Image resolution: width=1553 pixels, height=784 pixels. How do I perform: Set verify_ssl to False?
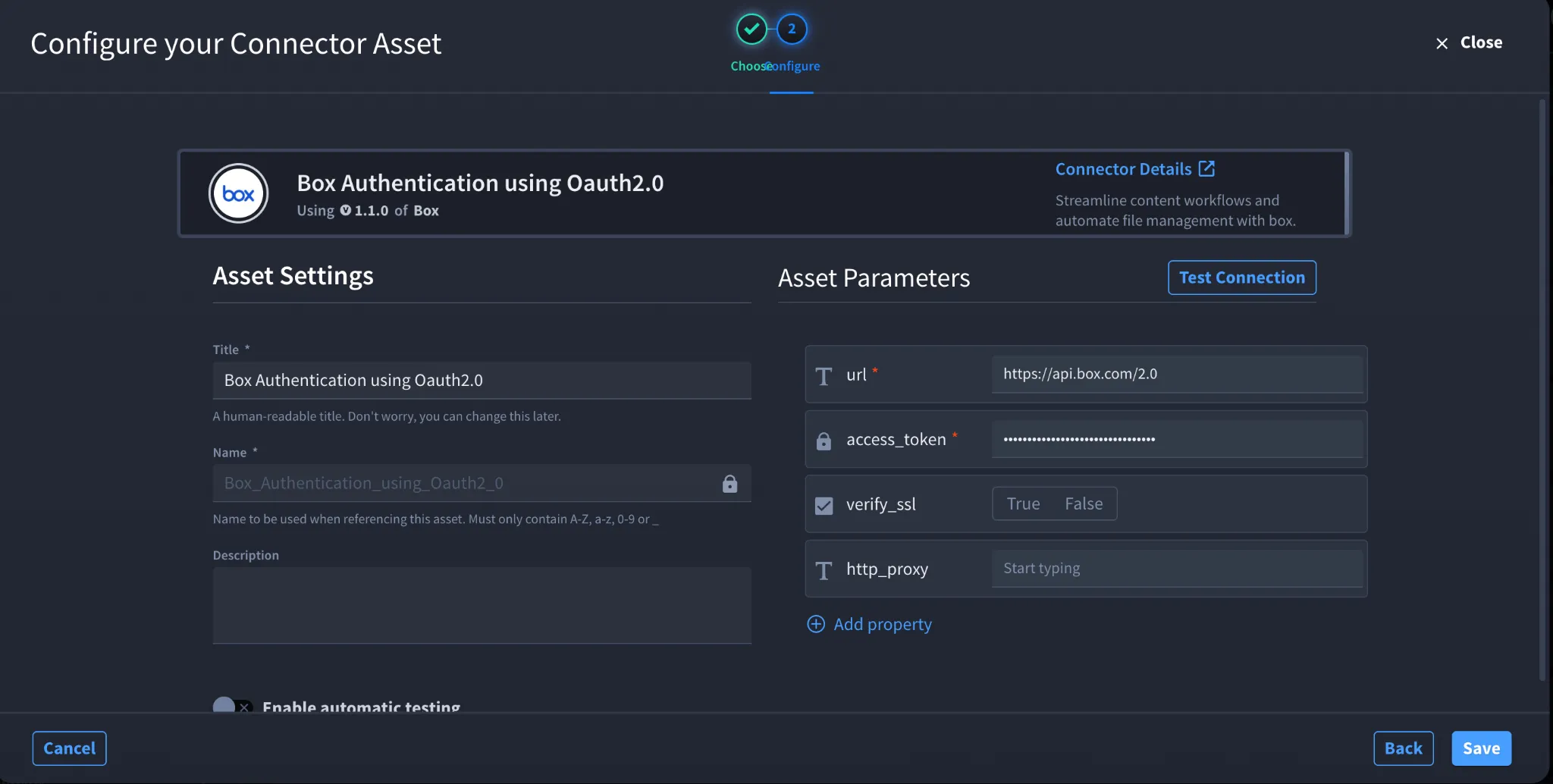coord(1084,503)
